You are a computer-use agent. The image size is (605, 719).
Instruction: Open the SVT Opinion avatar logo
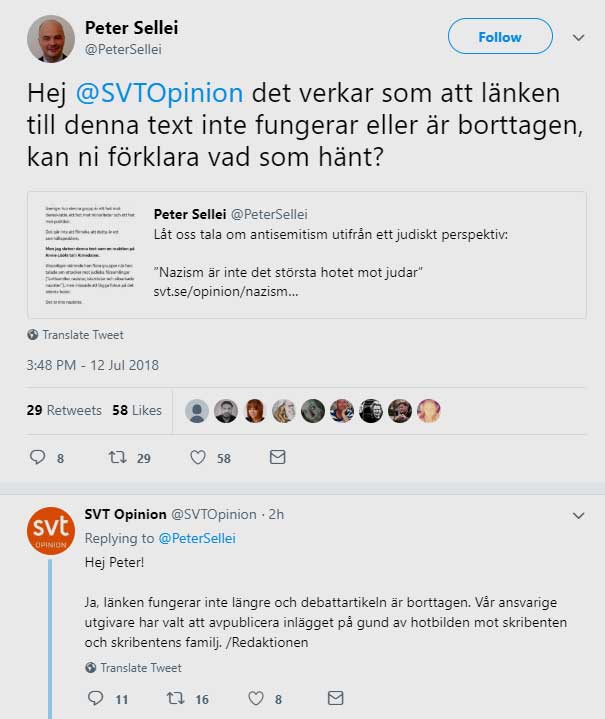(50, 530)
